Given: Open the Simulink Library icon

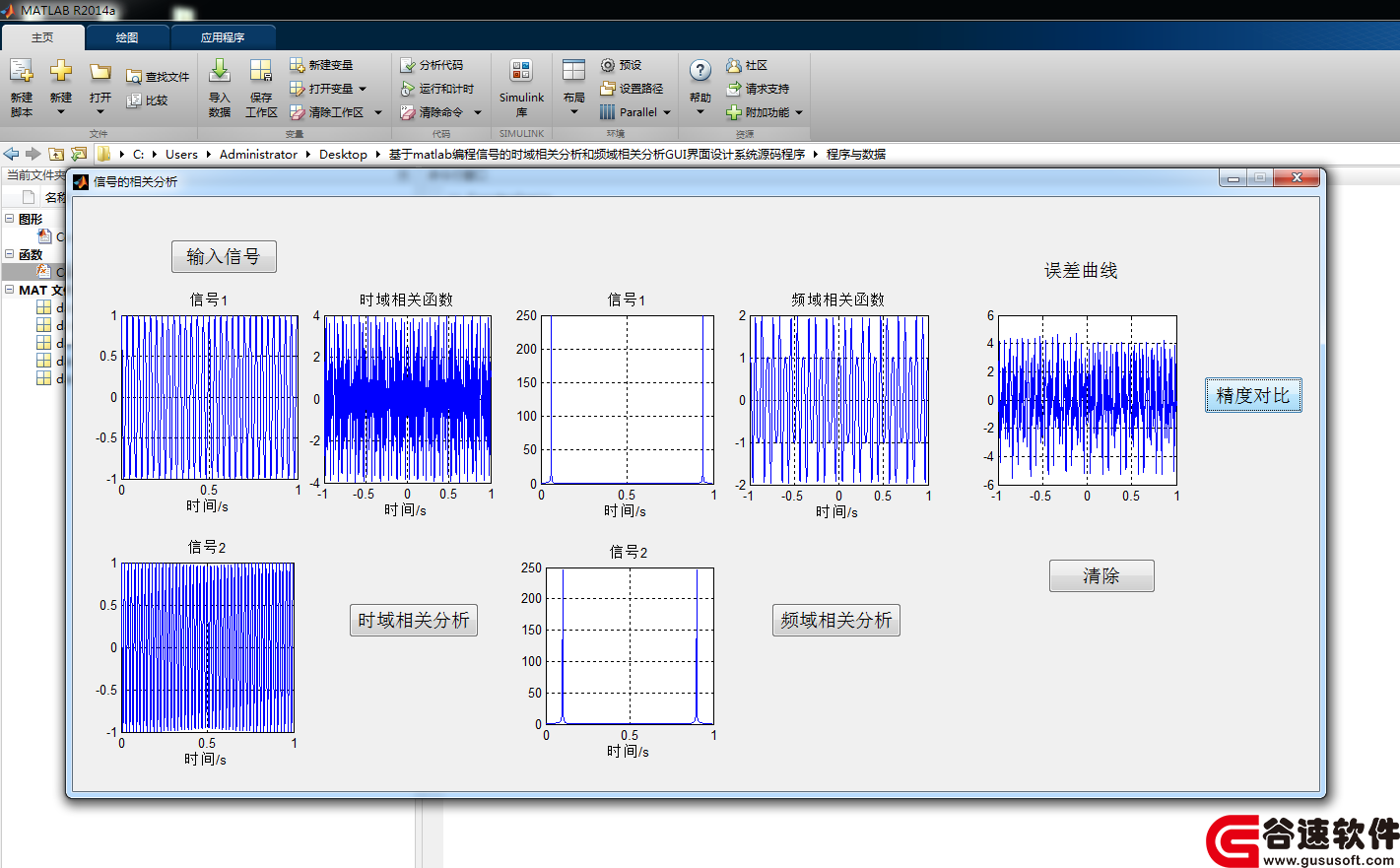Looking at the screenshot, I should coord(521,71).
